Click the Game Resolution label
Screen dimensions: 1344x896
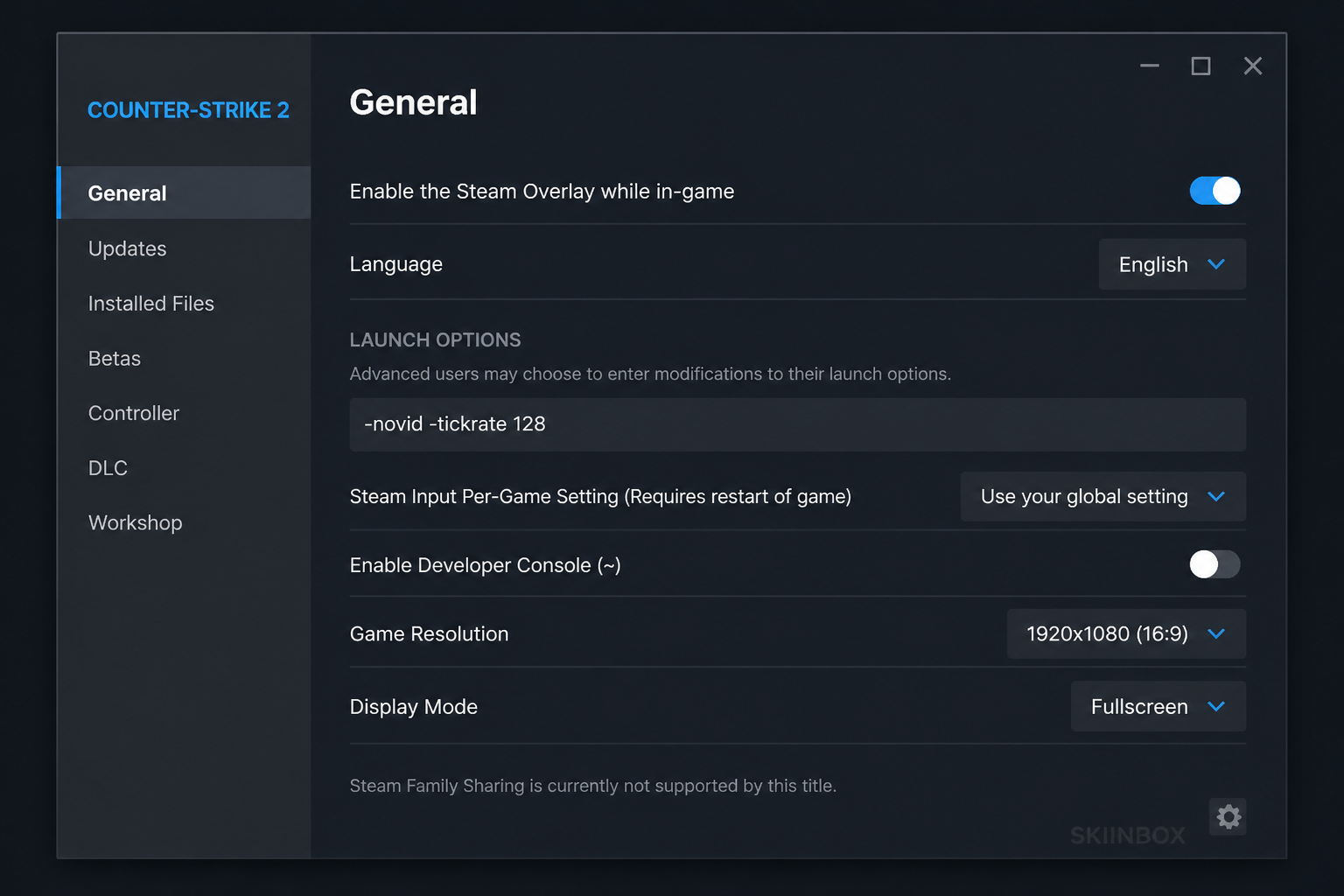pos(429,633)
